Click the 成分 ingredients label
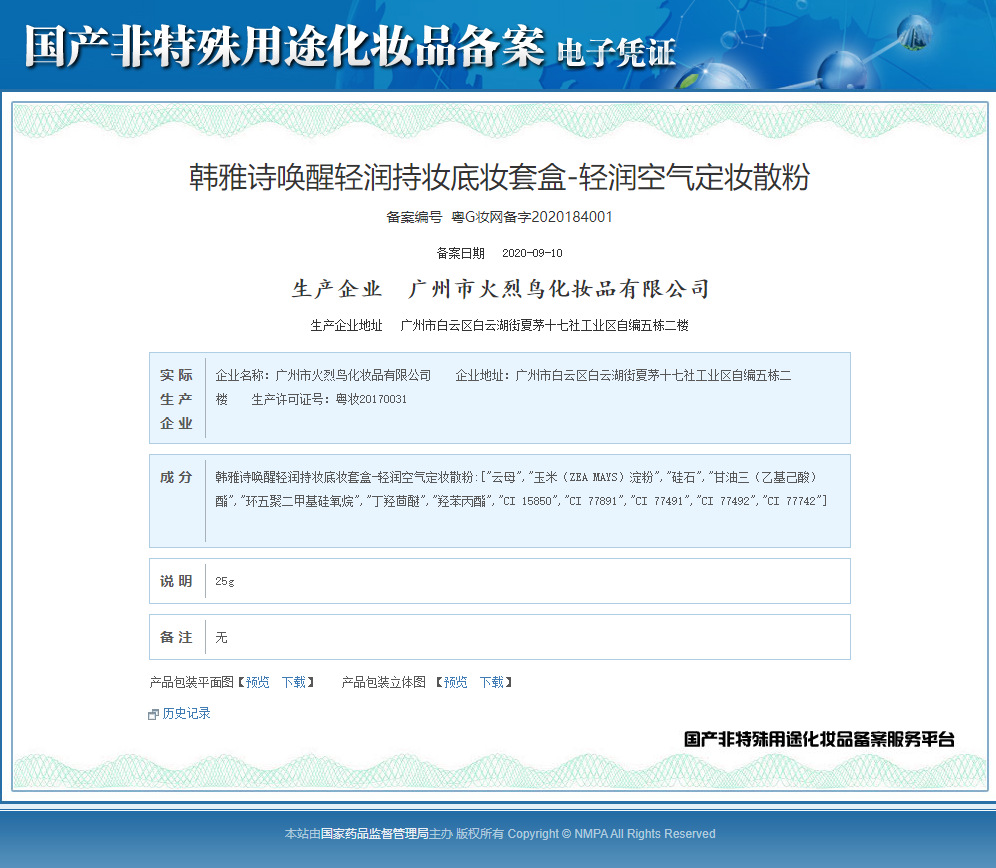The image size is (996, 868). point(176,477)
